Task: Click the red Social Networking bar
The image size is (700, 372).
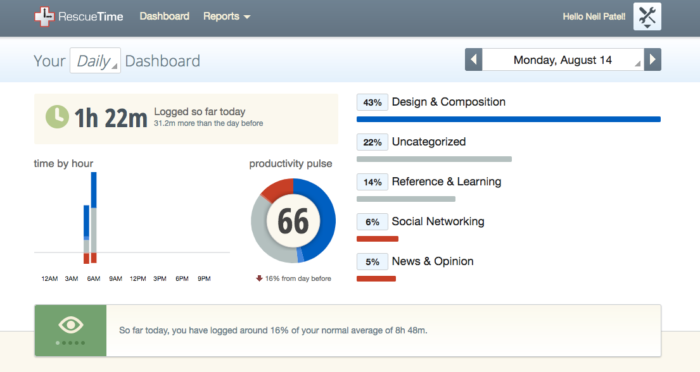Action: [x=377, y=239]
